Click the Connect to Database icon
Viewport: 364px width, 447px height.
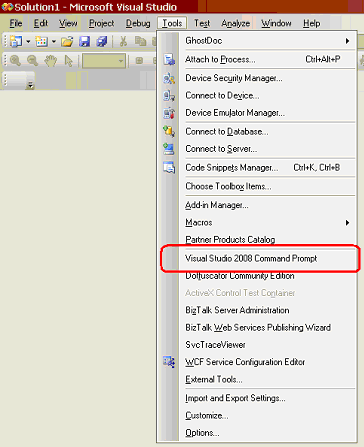tap(169, 131)
